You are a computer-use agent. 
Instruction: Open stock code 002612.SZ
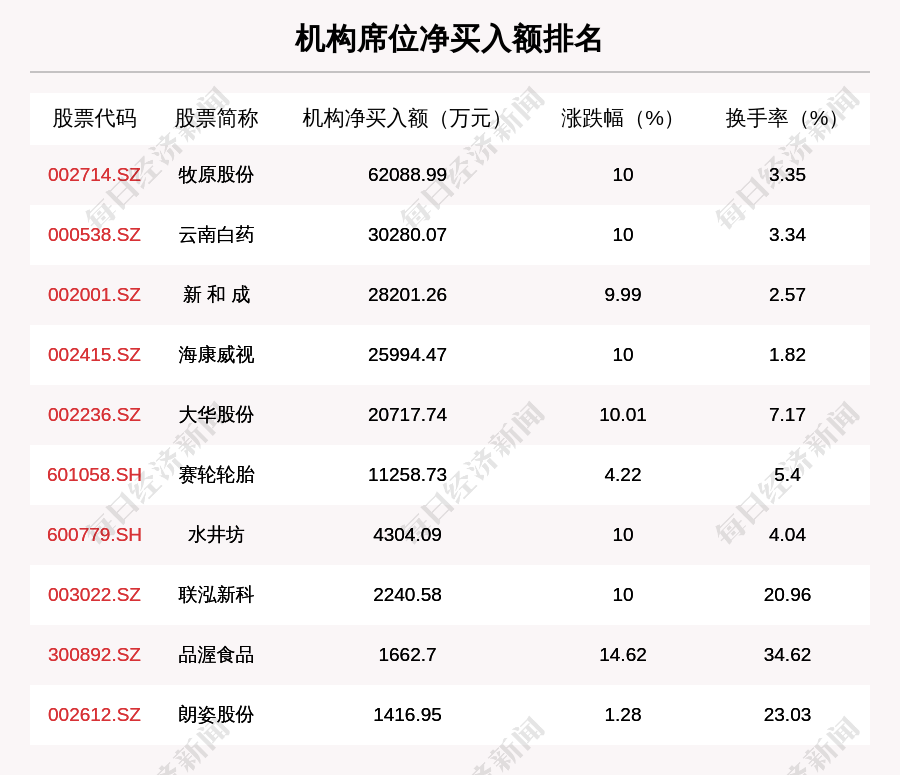(95, 715)
